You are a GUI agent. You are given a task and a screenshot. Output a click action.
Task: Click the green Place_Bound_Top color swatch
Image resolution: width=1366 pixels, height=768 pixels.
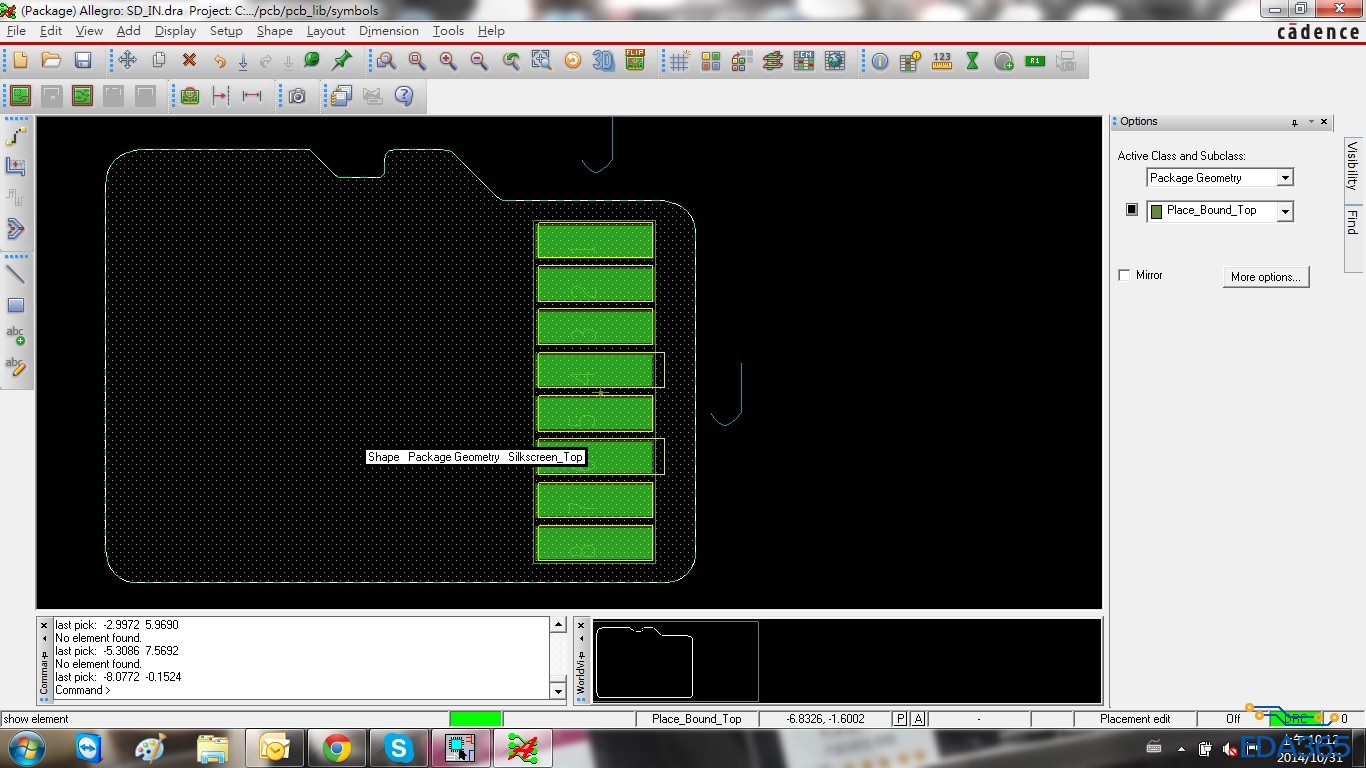(1157, 211)
